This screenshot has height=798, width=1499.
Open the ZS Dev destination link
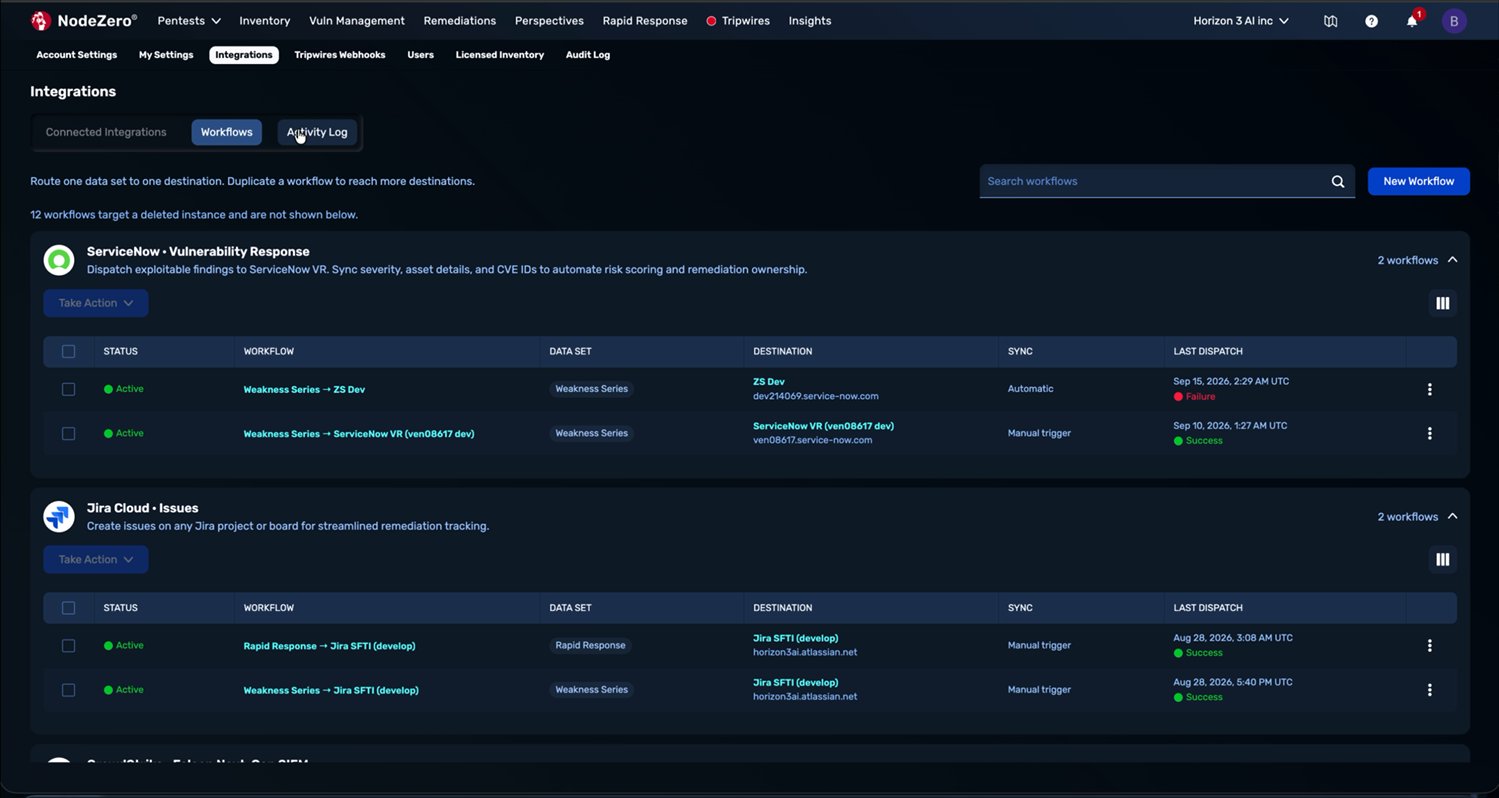(x=769, y=382)
